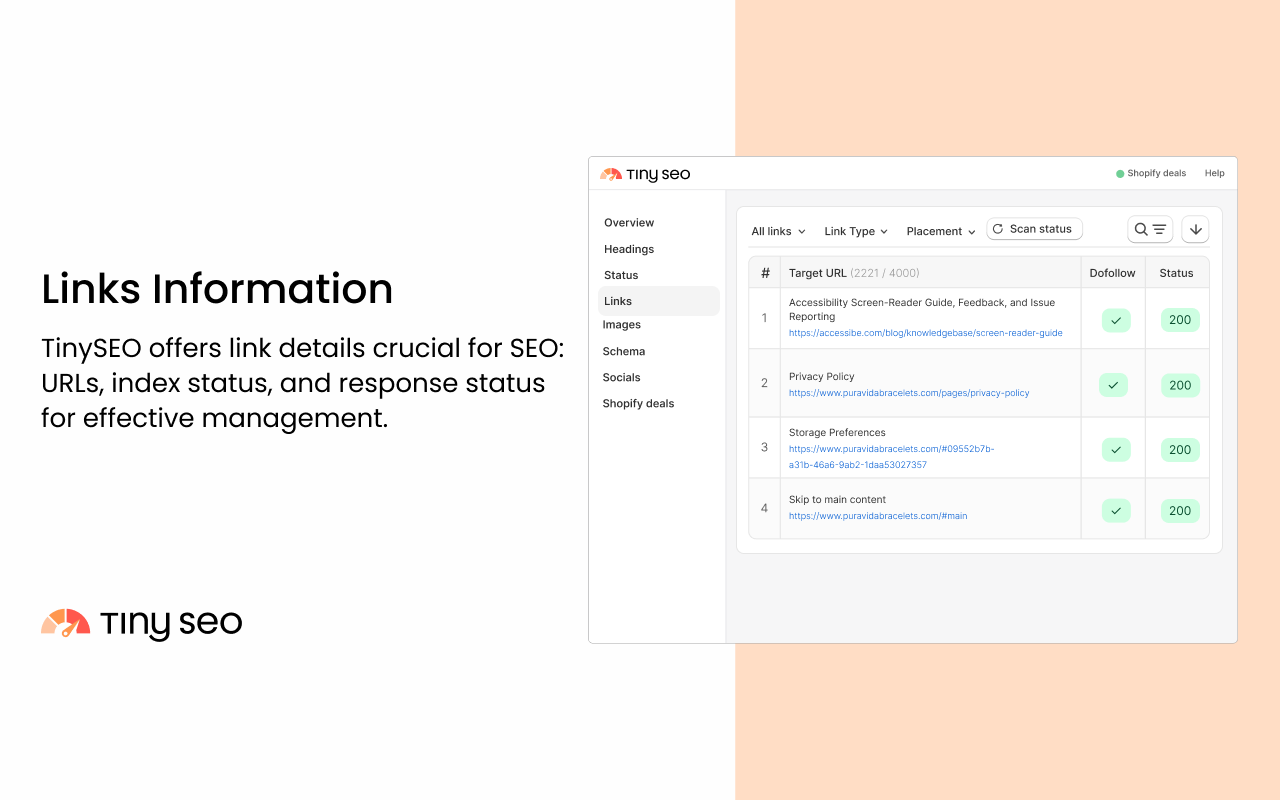1280x800 pixels.
Task: Expand the All links dropdown
Action: (778, 231)
